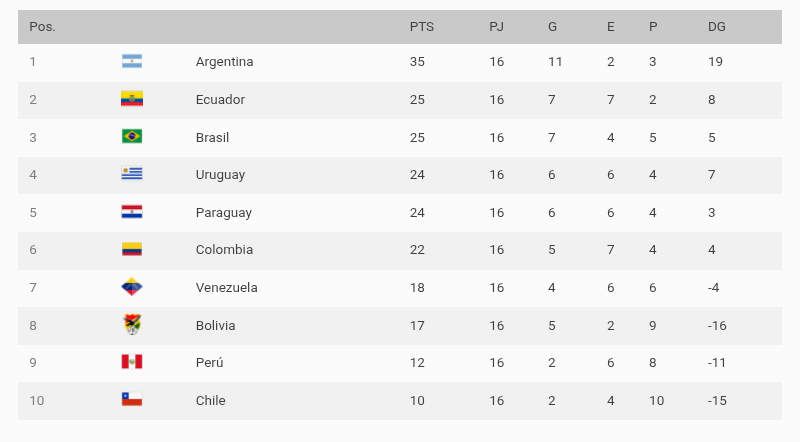Click Argentina's 35 points value
The width and height of the screenshot is (800, 442).
pos(417,62)
